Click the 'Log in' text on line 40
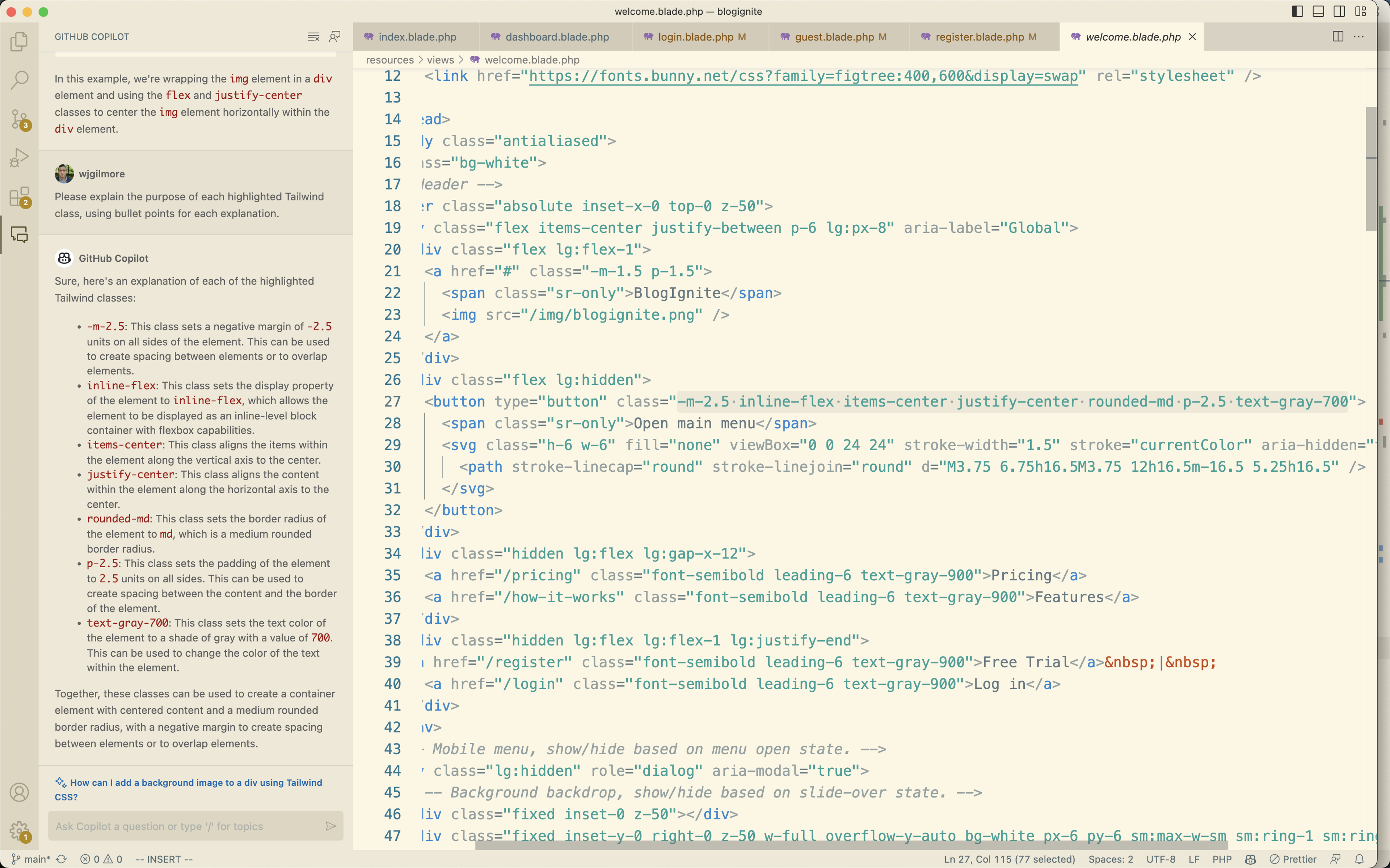The image size is (1390, 868). point(1000,684)
